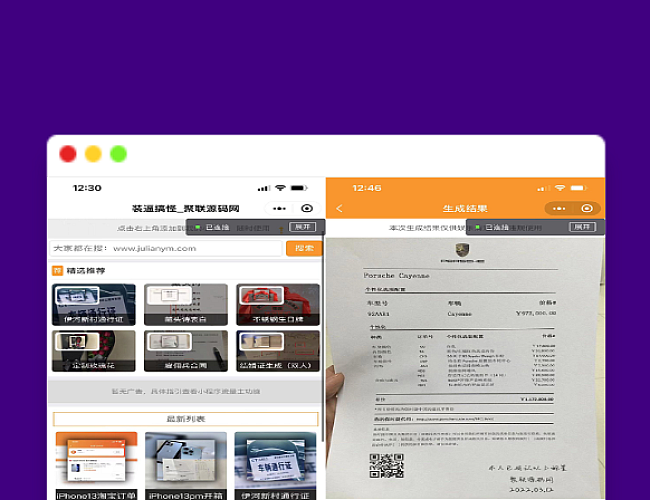Expand the connection overlay on the left screen
This screenshot has width=650, height=500.
pyautogui.click(x=302, y=227)
